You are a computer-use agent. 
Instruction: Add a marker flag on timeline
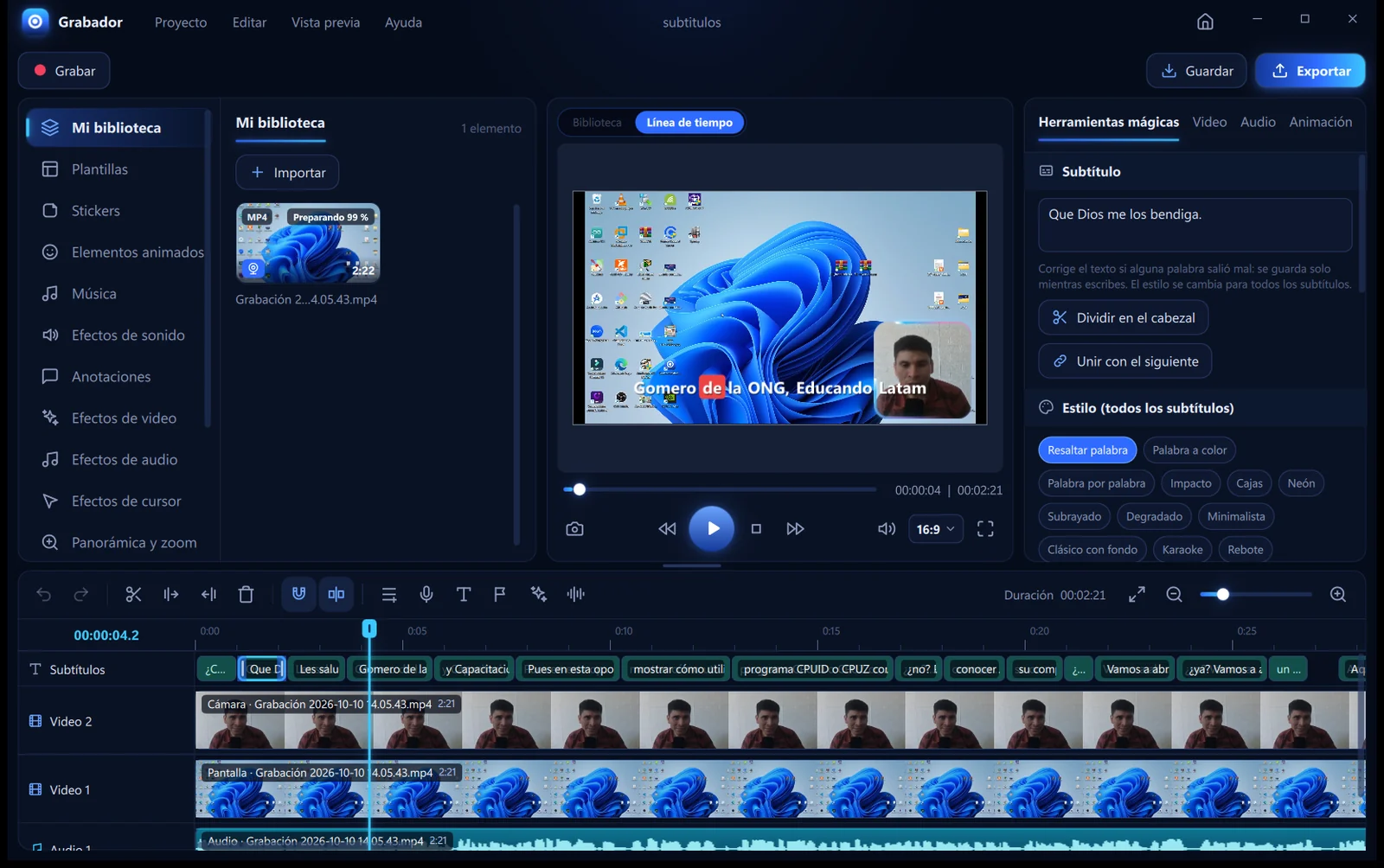coord(500,594)
